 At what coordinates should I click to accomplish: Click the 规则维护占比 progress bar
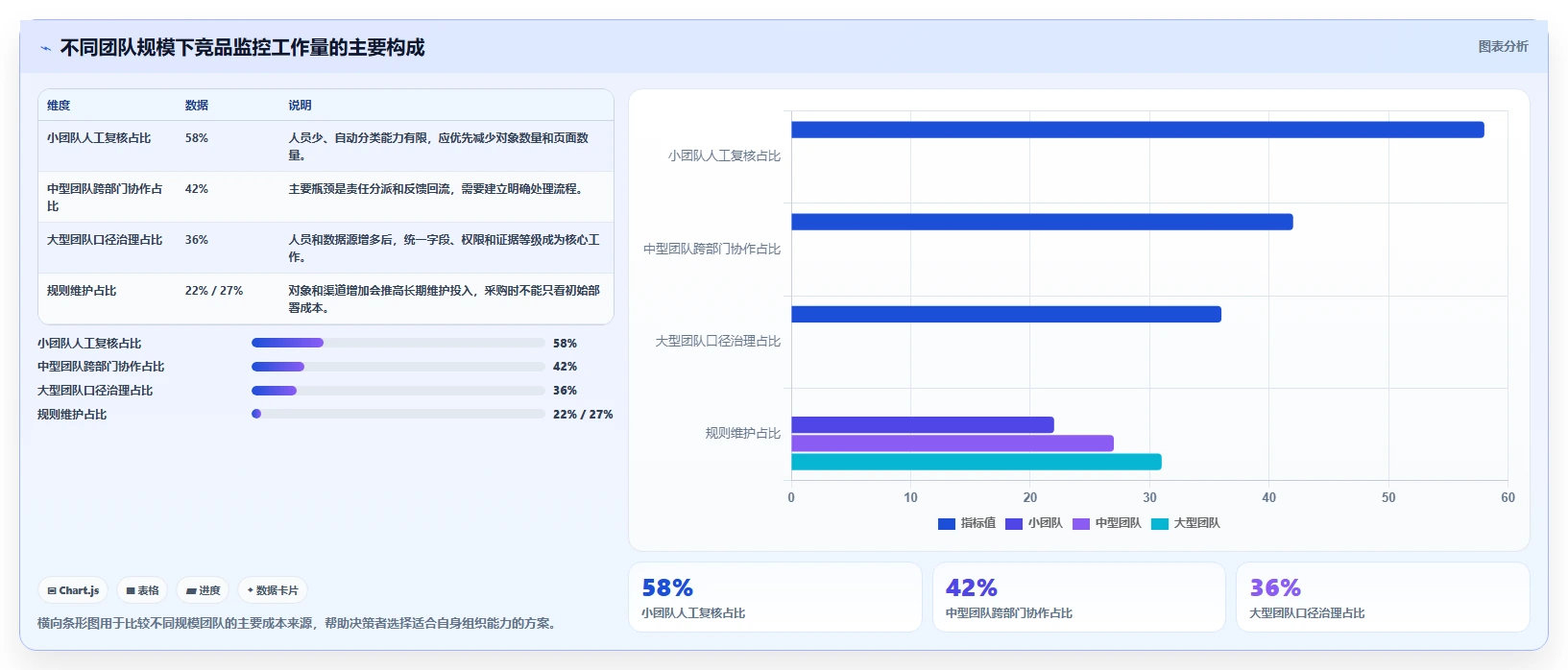click(x=398, y=414)
